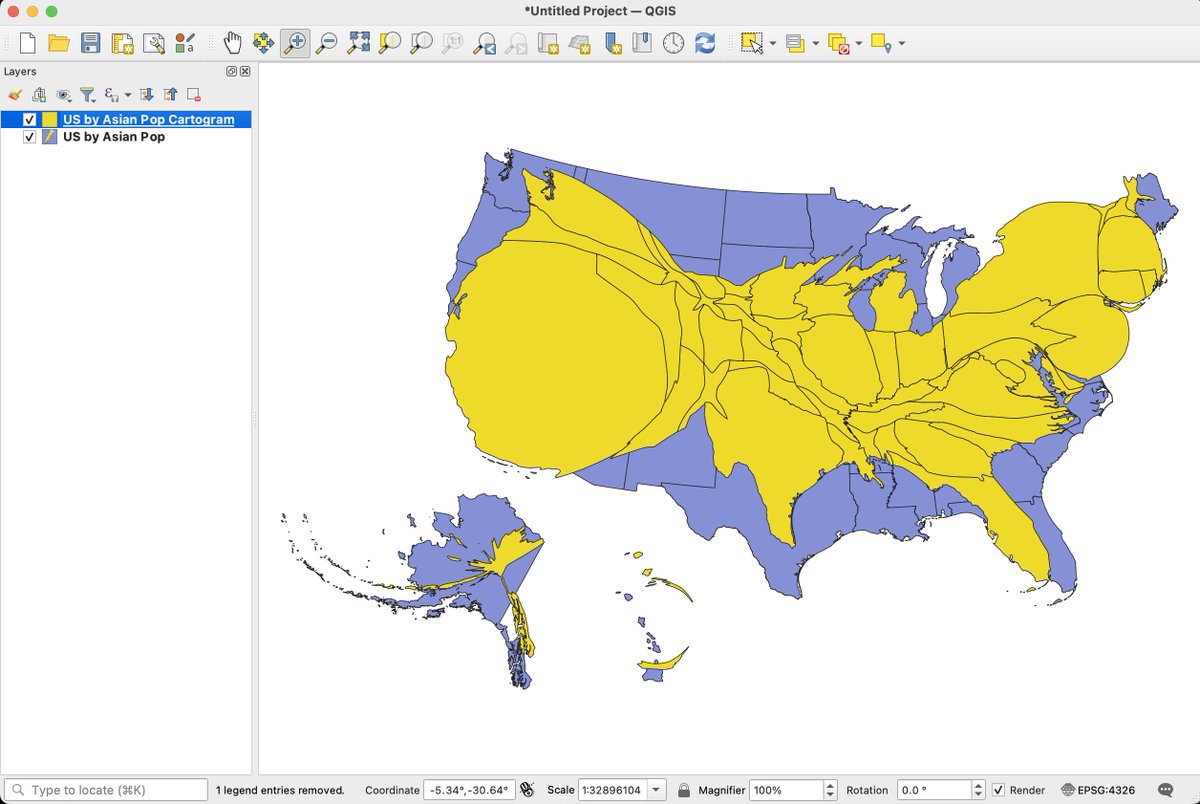Viewport: 1200px width, 804px height.
Task: Uncheck the US by Asian Pop layer
Action: (29, 137)
